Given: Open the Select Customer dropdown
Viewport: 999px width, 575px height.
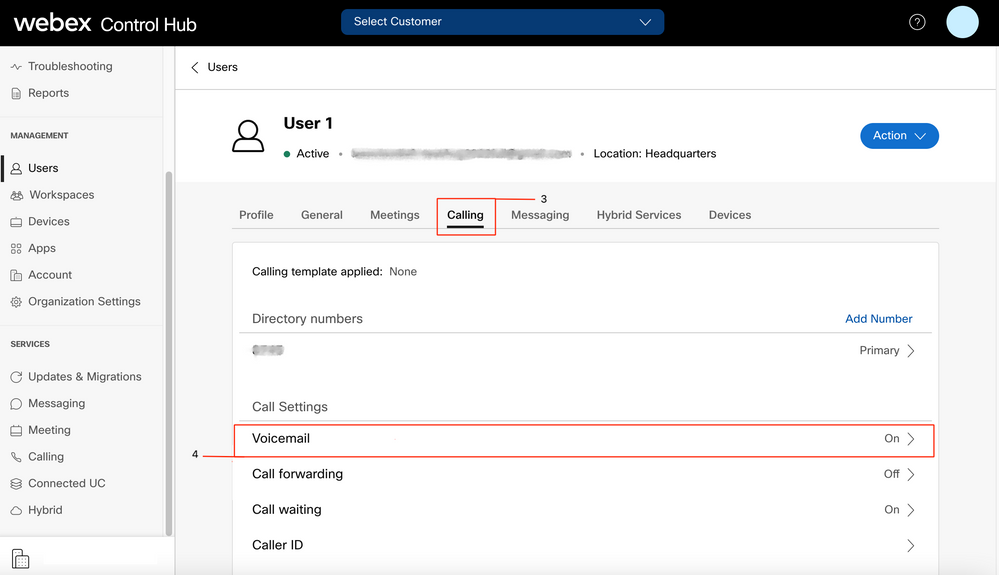Looking at the screenshot, I should point(502,22).
